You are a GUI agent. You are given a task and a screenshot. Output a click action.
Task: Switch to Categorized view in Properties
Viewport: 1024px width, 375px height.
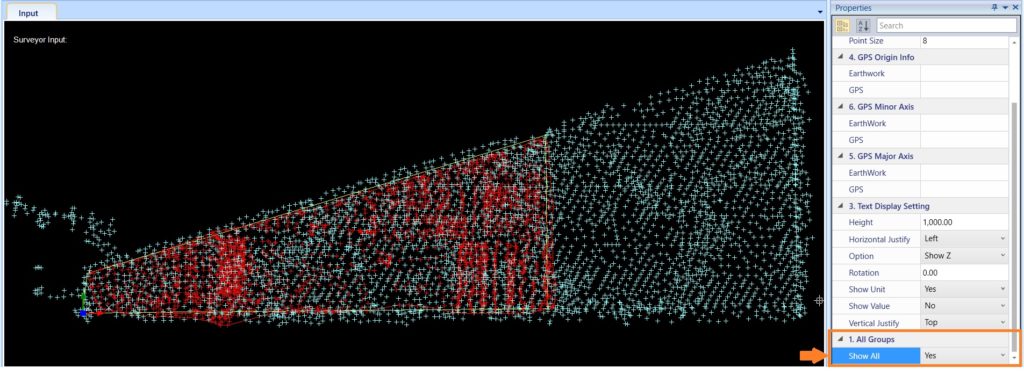842,25
